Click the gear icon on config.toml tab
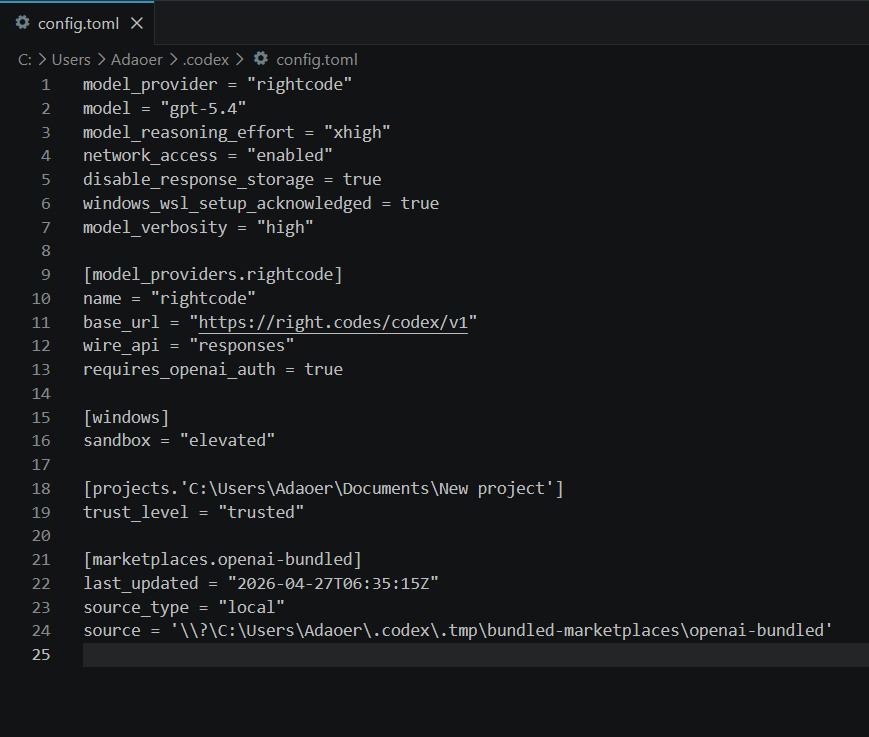 point(22,22)
